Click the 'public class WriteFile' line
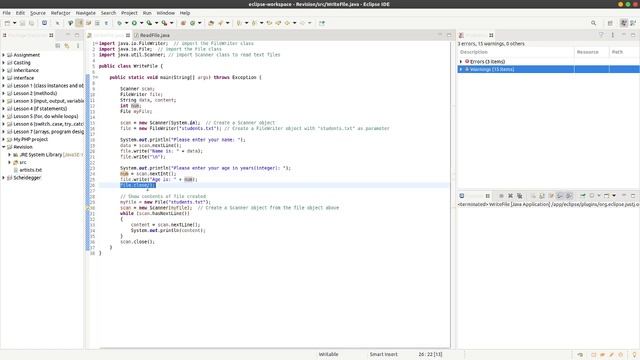The width and height of the screenshot is (640, 360). pyautogui.click(x=131, y=66)
